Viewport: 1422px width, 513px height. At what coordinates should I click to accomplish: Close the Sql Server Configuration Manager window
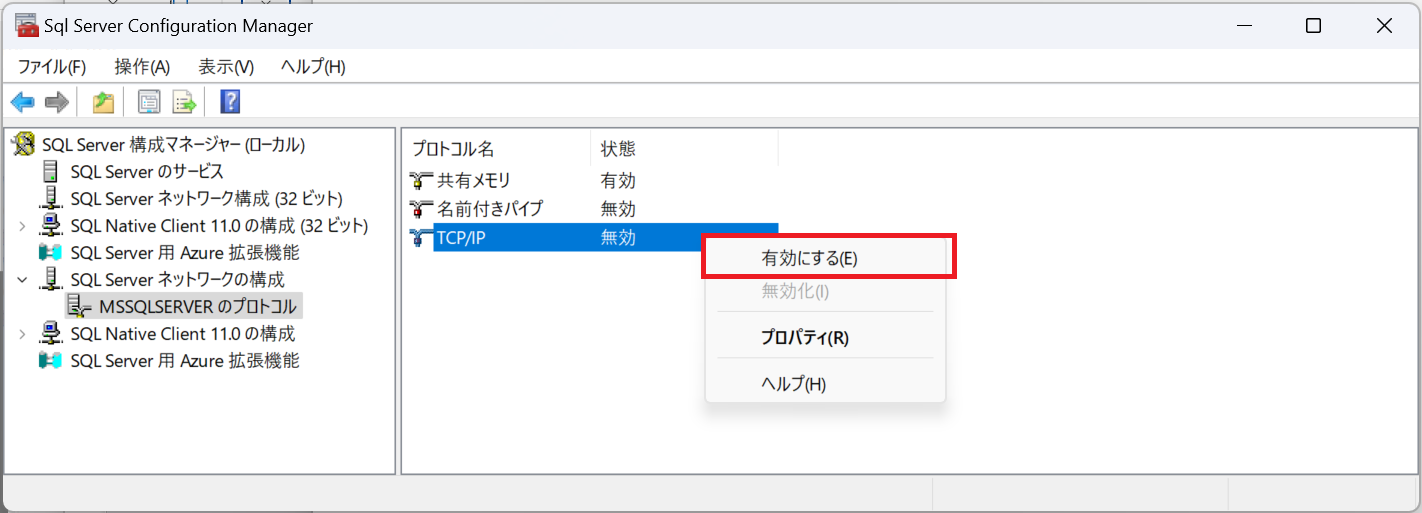coord(1384,26)
